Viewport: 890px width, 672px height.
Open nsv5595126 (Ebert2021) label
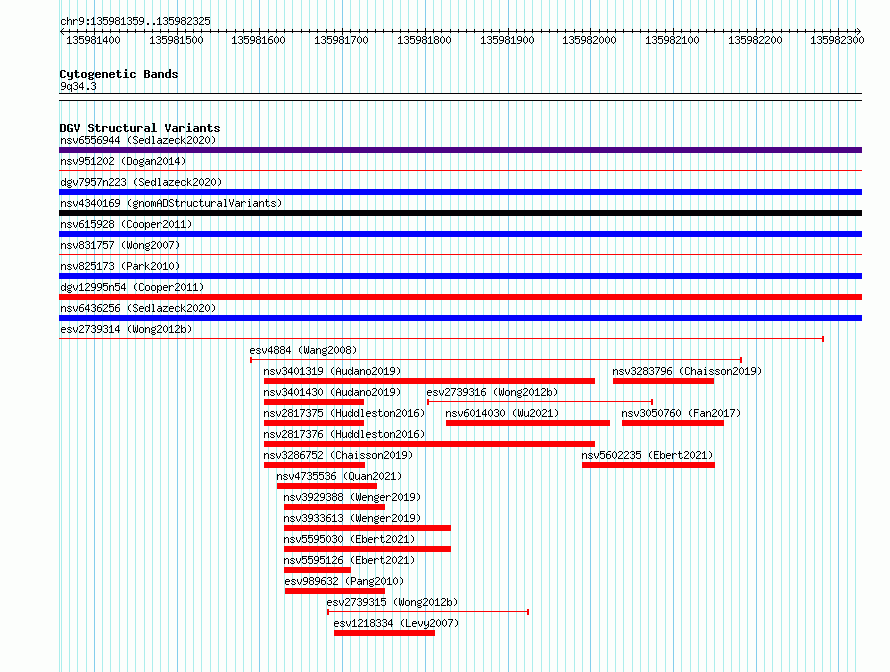click(x=349, y=560)
